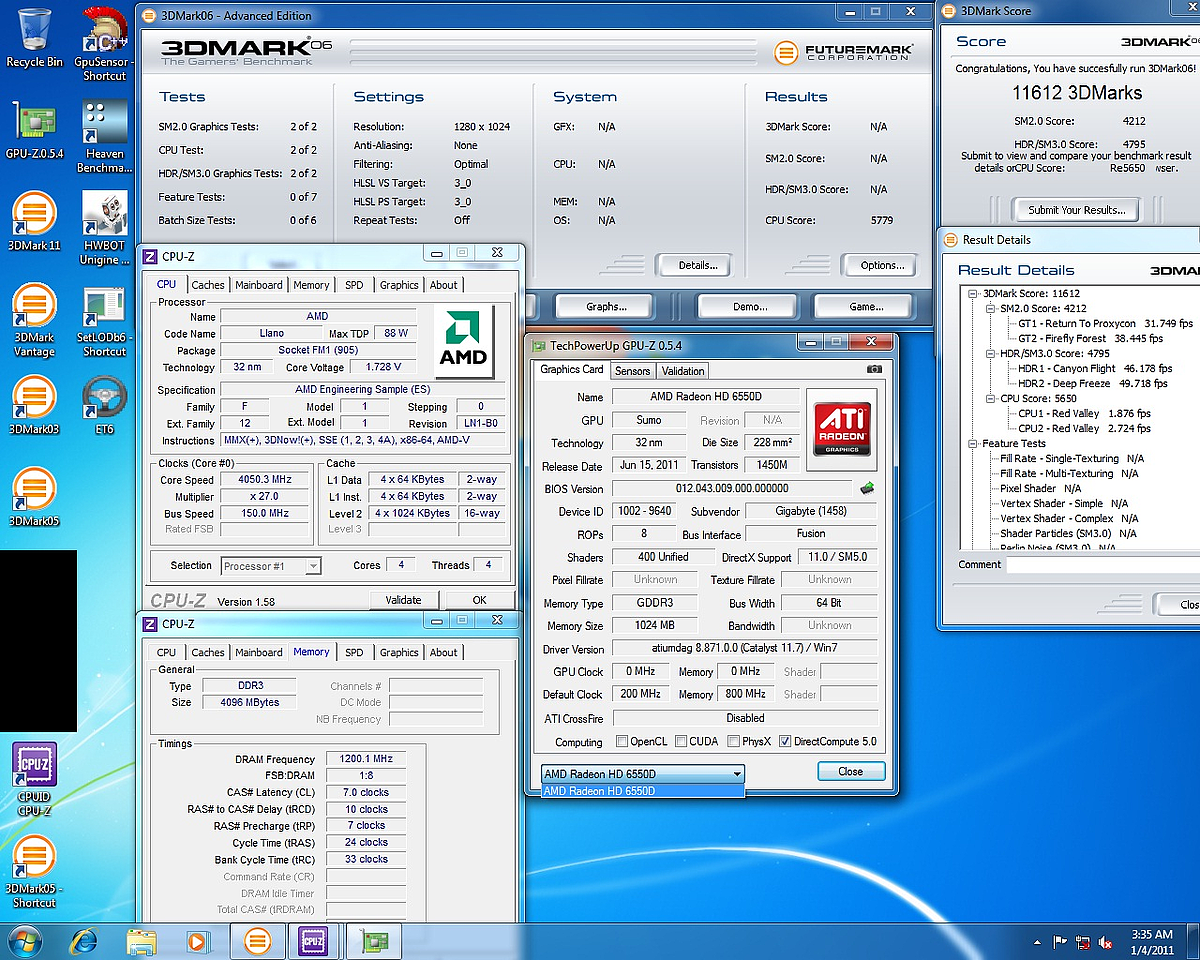Switch to the Validation tab in GPU-Z

pyautogui.click(x=683, y=371)
